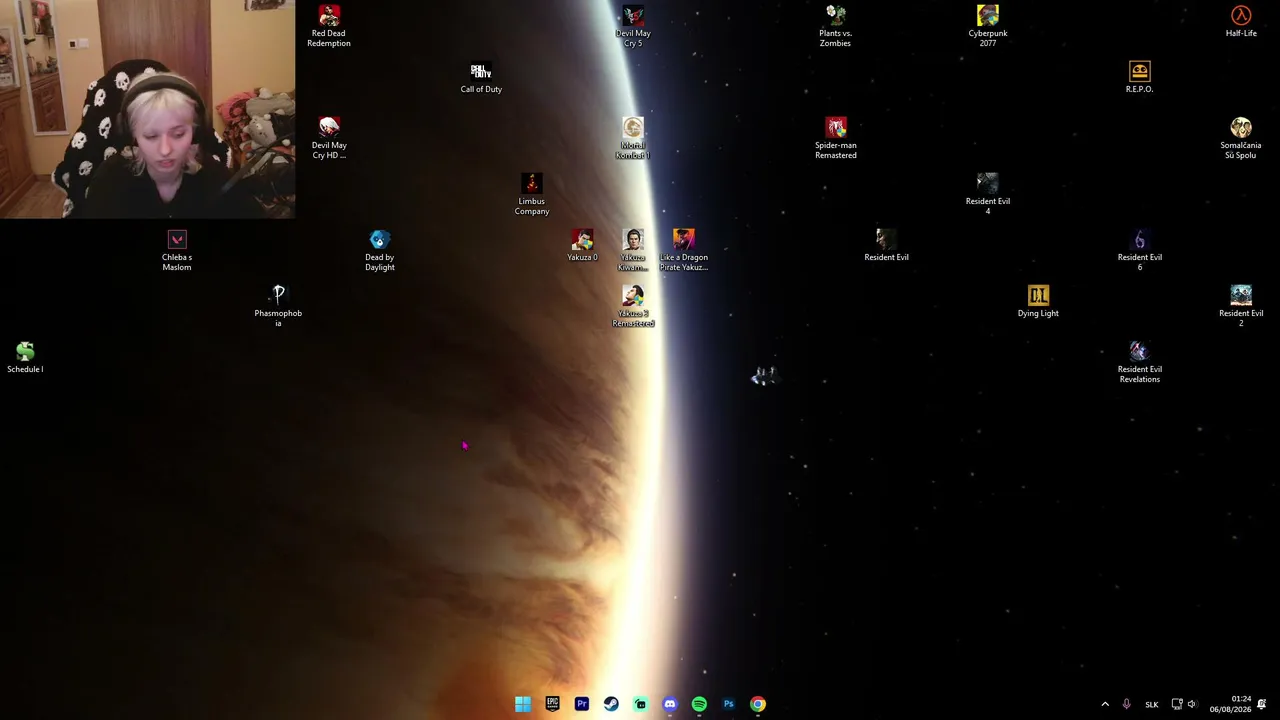Select the Mortal Kombat 1 shortcut
The height and width of the screenshot is (720, 1280).
click(633, 138)
